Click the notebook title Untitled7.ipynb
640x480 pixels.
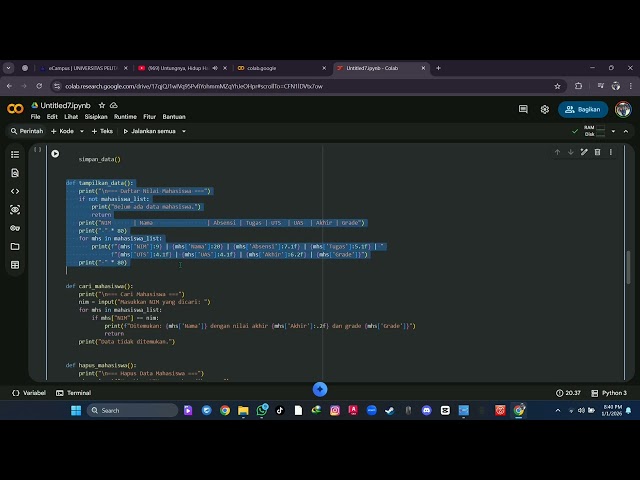pos(65,105)
